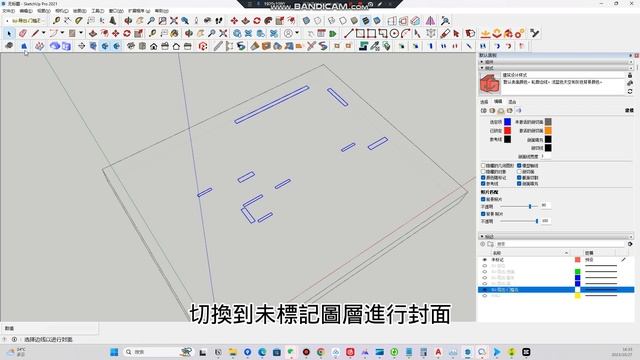Switch to the Select tab in Styles
Screen dimensions: 640x360
pos(484,102)
